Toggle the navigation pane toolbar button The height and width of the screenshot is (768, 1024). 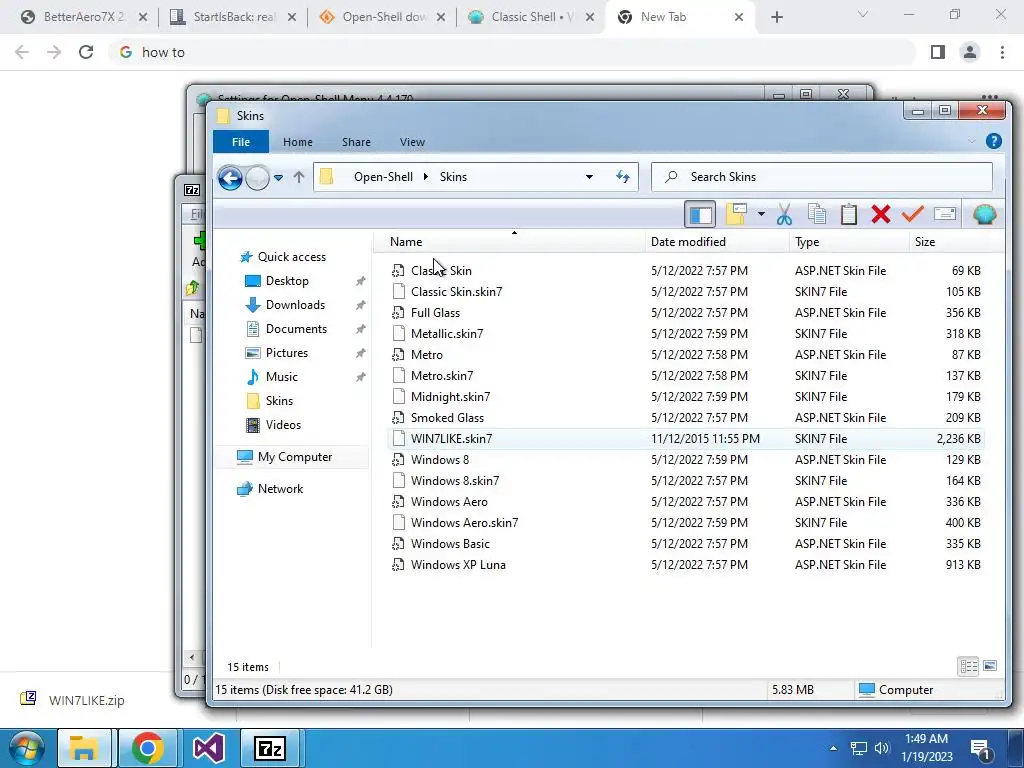[700, 214]
